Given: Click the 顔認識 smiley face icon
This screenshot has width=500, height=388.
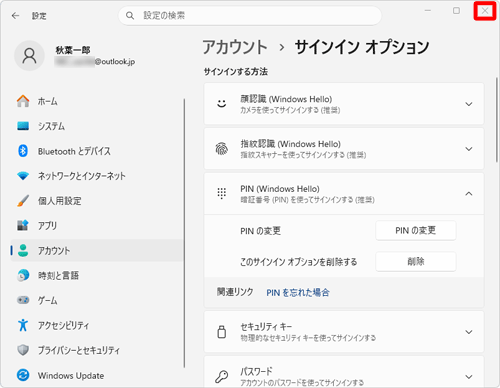Looking at the screenshot, I should point(222,104).
